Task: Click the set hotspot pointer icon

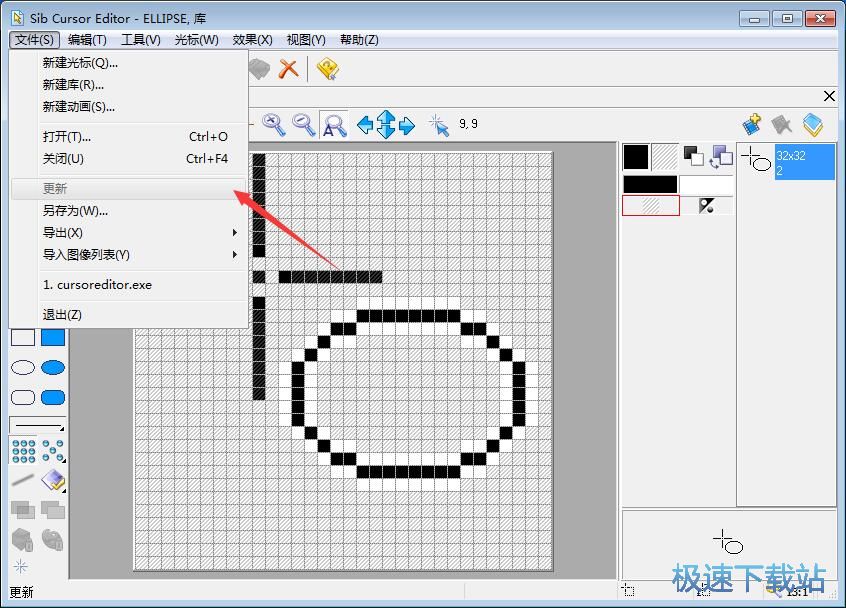Action: [439, 124]
